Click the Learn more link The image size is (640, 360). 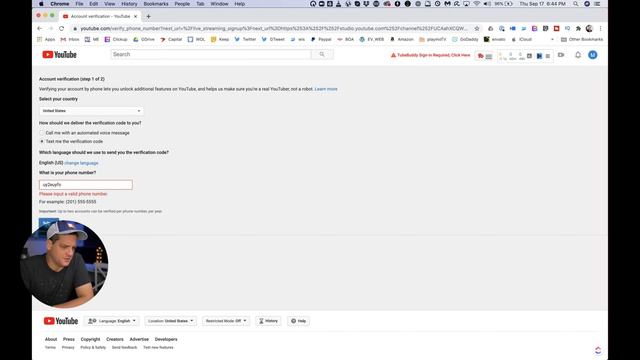(x=326, y=89)
